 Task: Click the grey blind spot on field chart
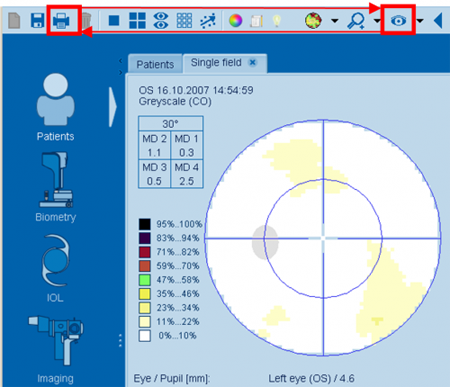(265, 242)
